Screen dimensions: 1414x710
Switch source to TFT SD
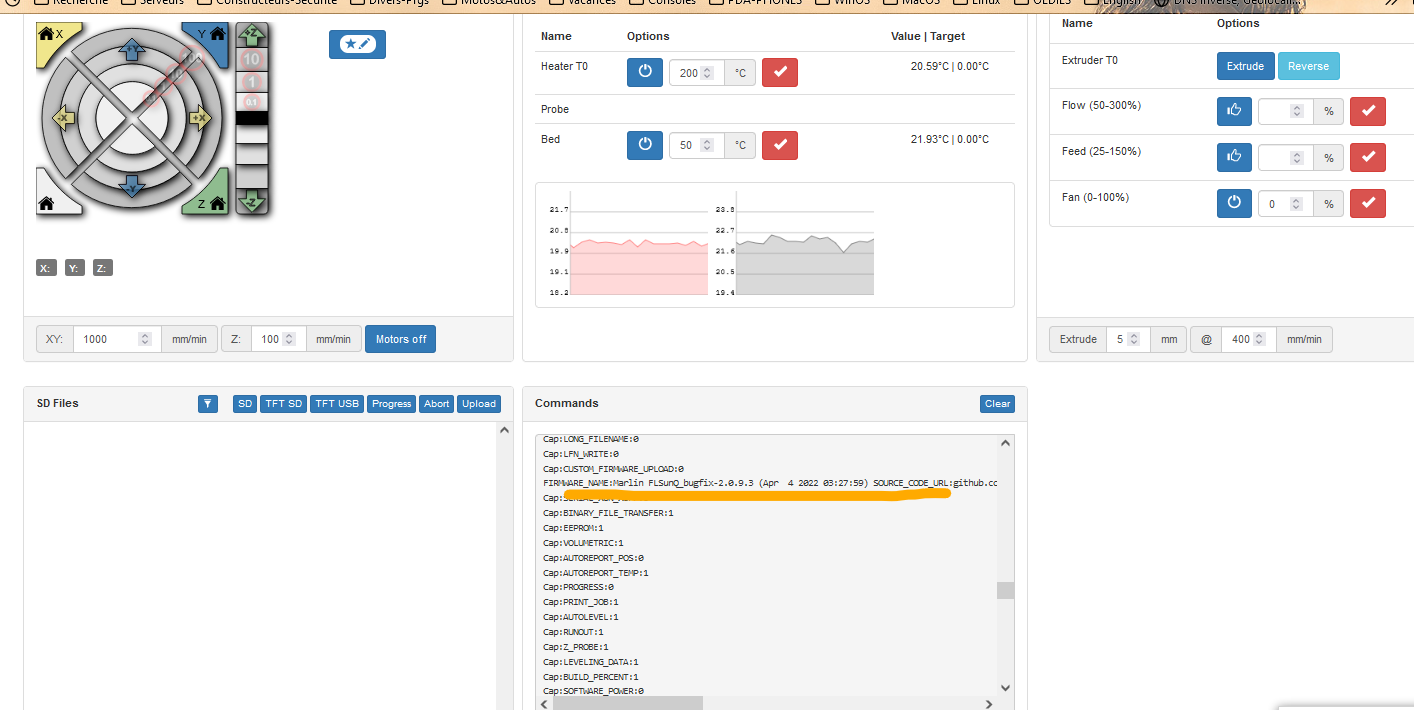[283, 404]
